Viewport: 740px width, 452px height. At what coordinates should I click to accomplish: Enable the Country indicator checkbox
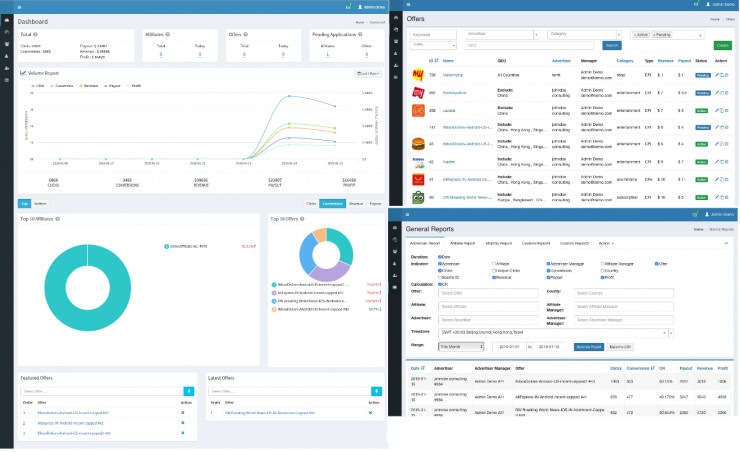point(603,271)
